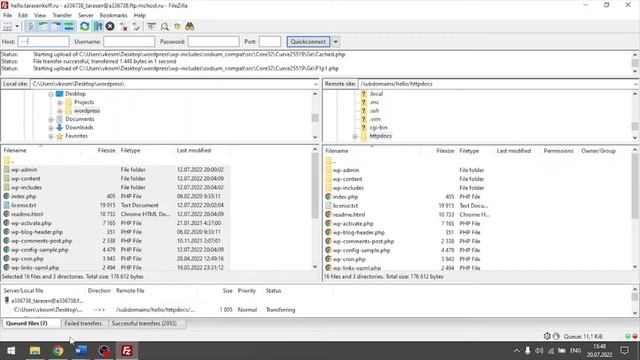Screen dimensions: 640x360
Task: Cancel the current operation
Action: (x=110, y=27)
